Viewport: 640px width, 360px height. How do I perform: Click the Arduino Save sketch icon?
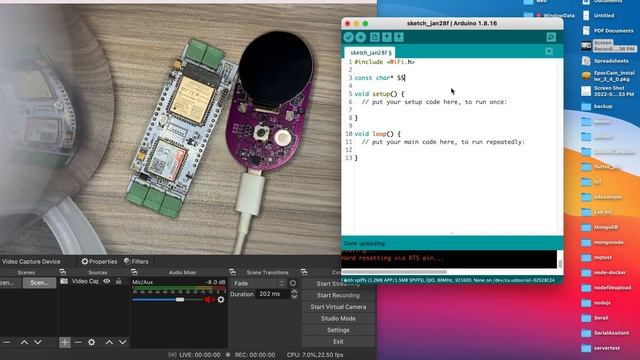tap(399, 37)
